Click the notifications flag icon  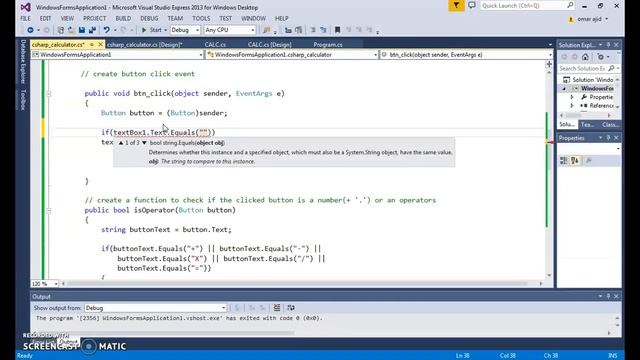(456, 6)
